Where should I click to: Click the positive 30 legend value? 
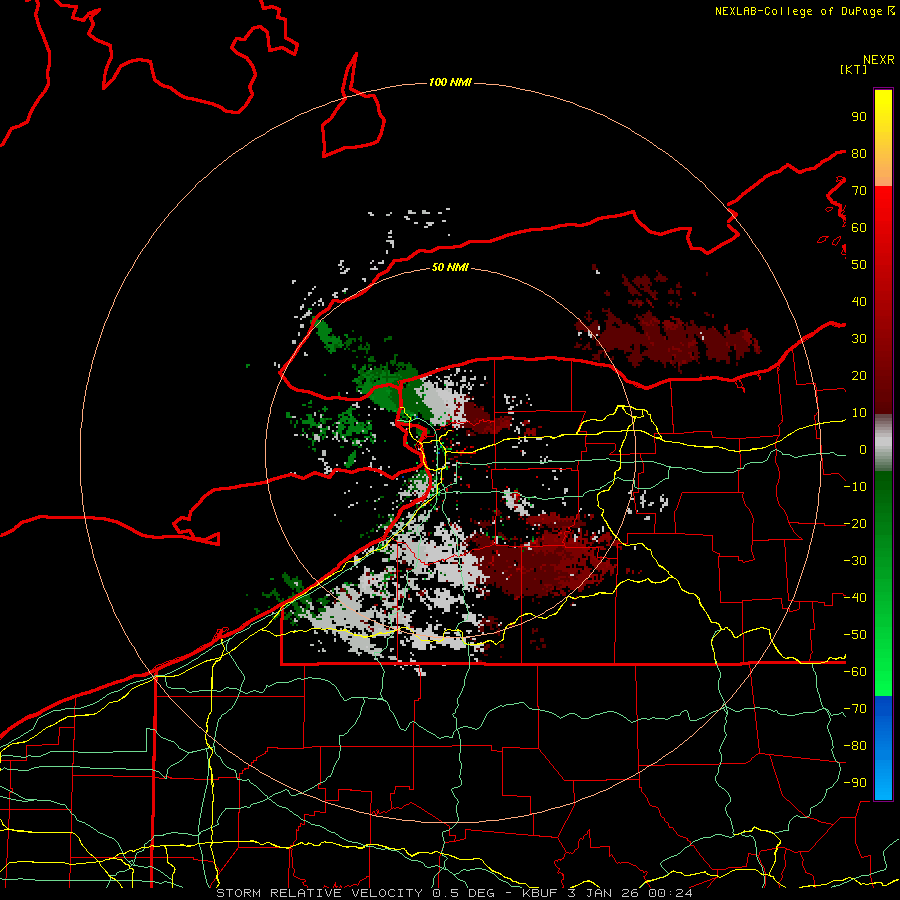click(859, 339)
